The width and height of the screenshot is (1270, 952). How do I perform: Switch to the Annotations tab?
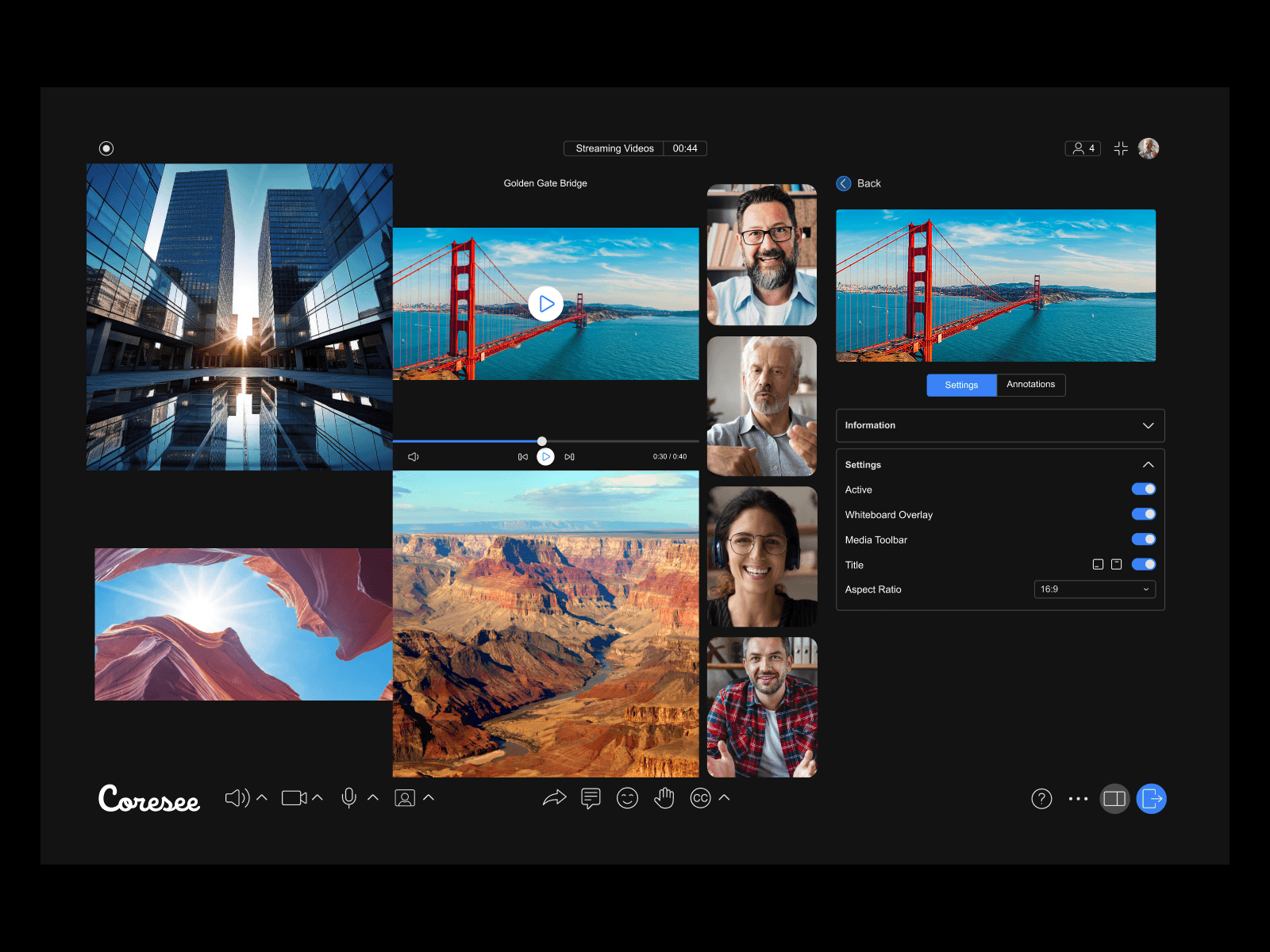pos(1030,385)
